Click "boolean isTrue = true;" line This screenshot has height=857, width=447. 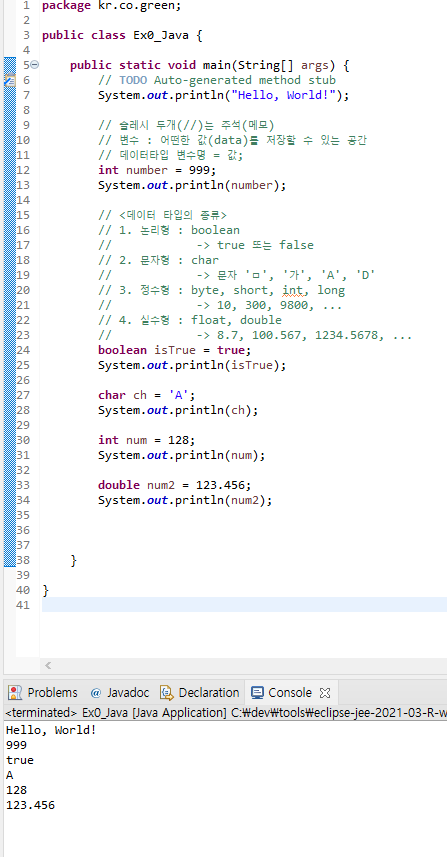pyautogui.click(x=175, y=350)
